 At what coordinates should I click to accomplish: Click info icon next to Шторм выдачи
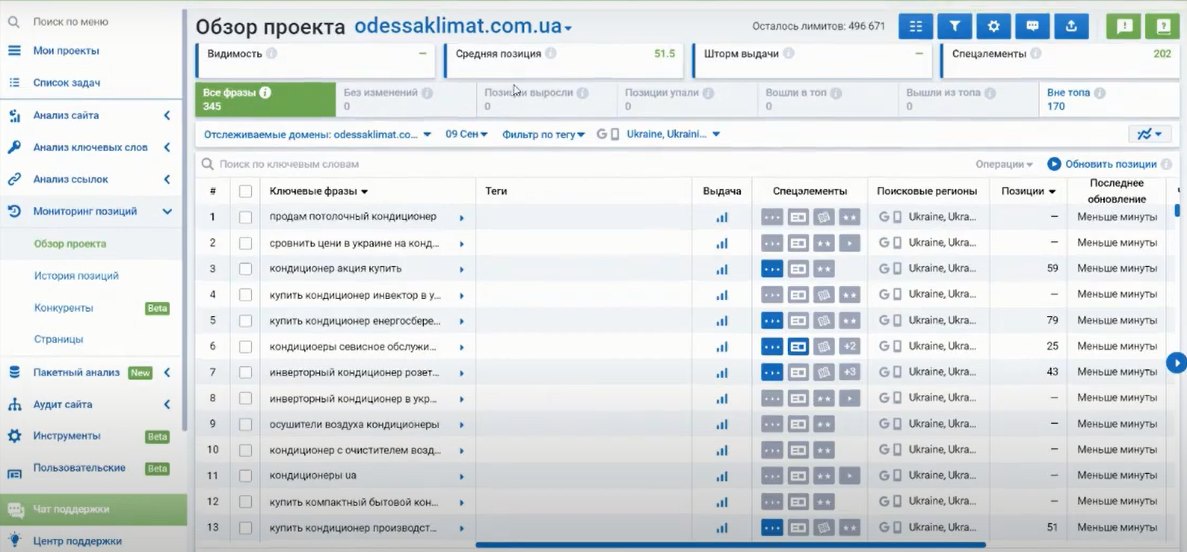(x=788, y=54)
